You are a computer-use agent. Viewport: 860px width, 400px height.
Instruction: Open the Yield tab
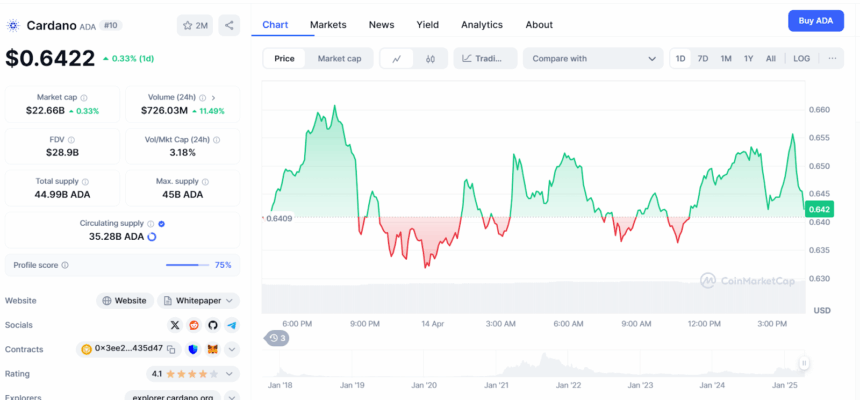(x=427, y=25)
